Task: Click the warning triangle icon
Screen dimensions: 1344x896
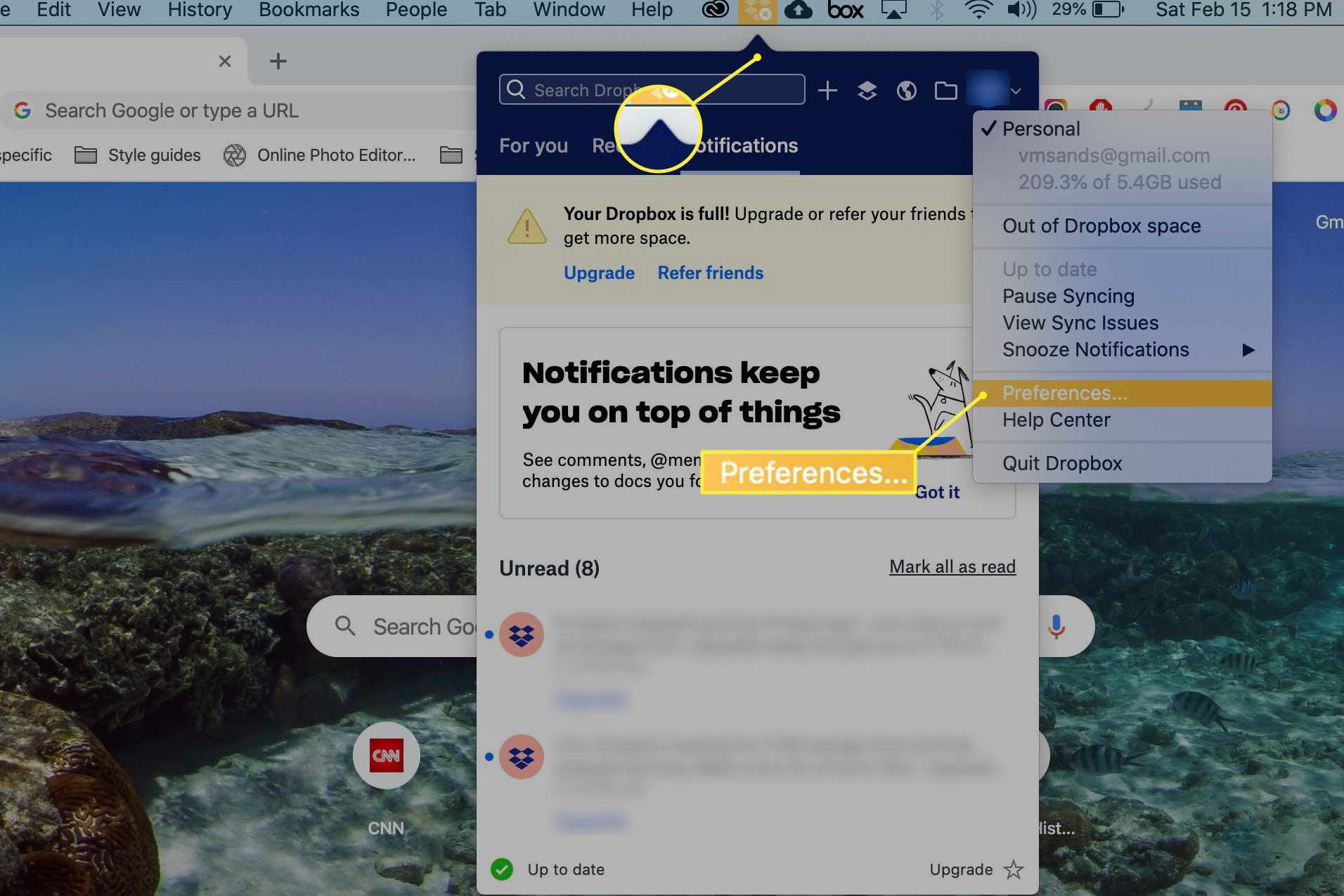Action: tap(526, 226)
